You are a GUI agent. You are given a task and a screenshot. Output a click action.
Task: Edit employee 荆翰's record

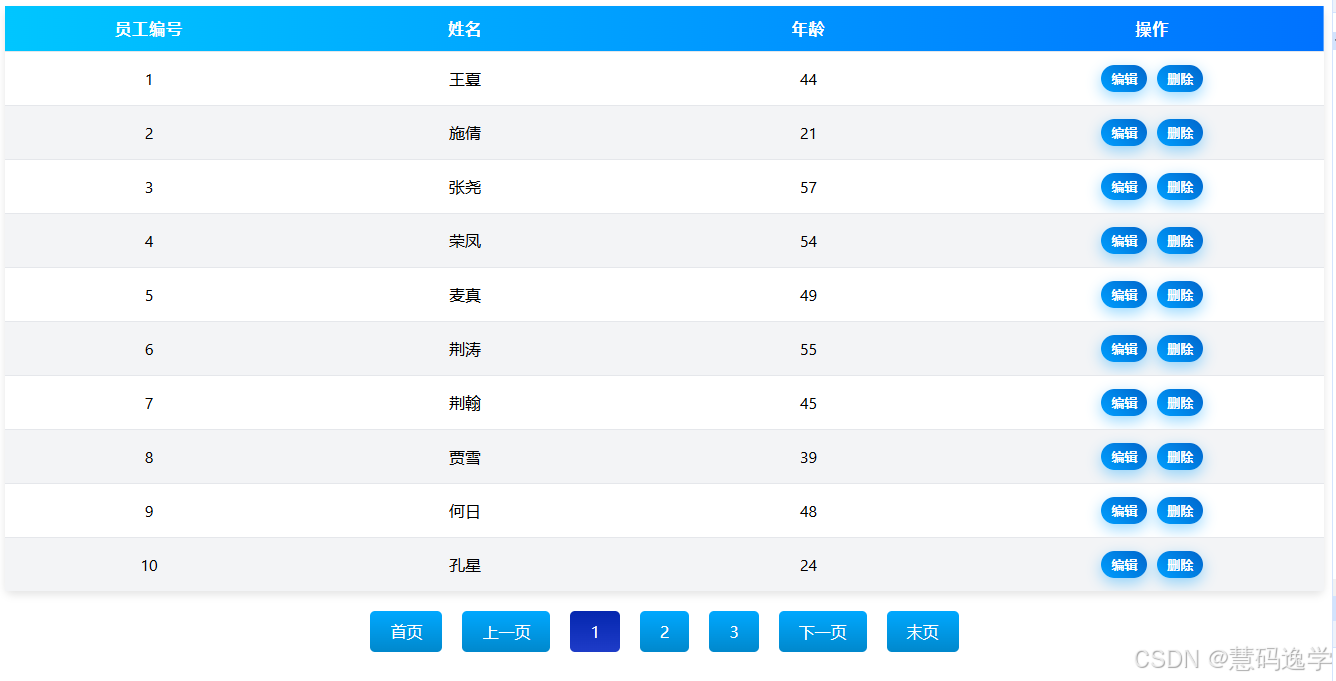point(1124,403)
